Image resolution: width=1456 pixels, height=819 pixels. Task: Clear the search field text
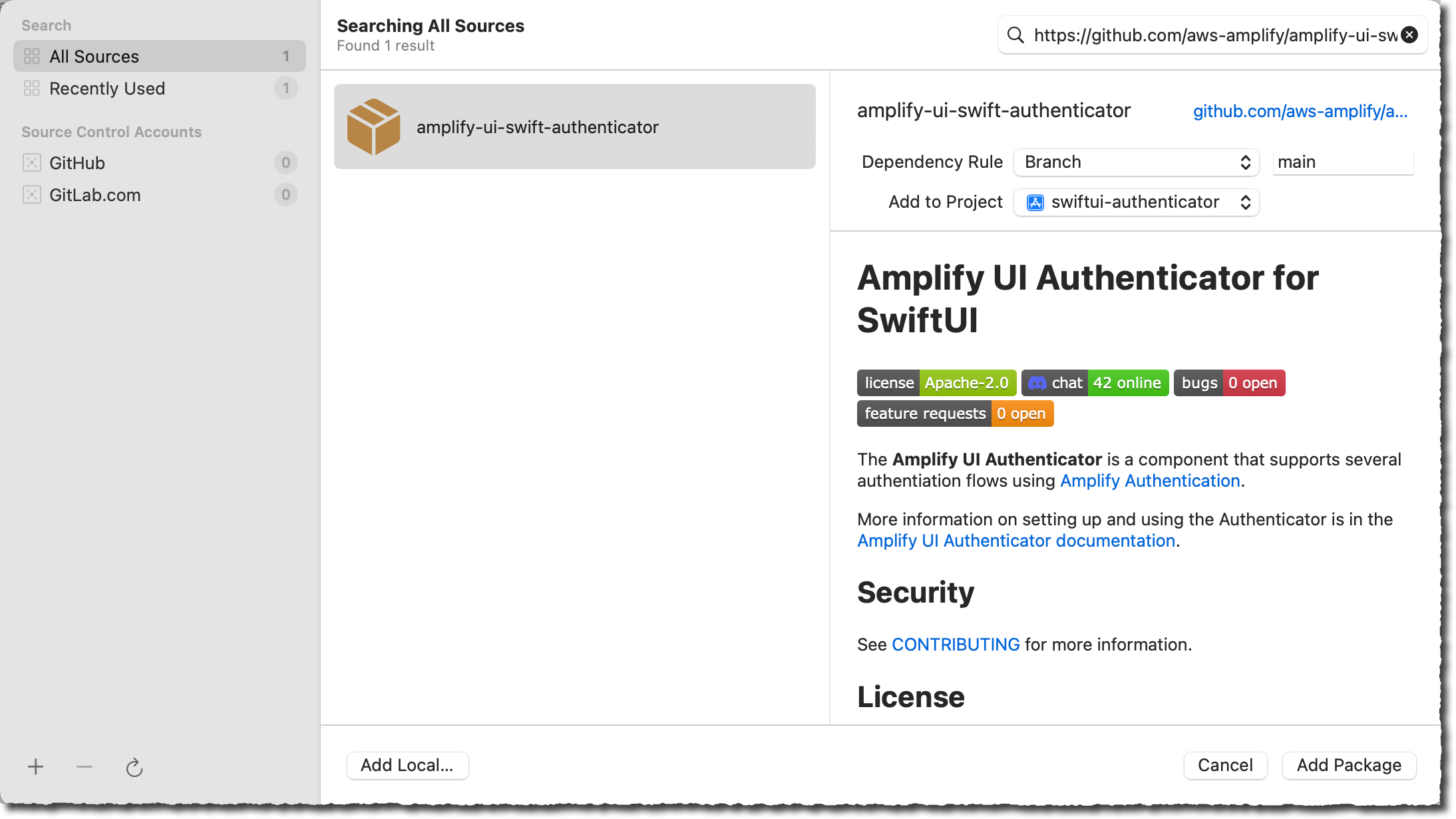1409,35
